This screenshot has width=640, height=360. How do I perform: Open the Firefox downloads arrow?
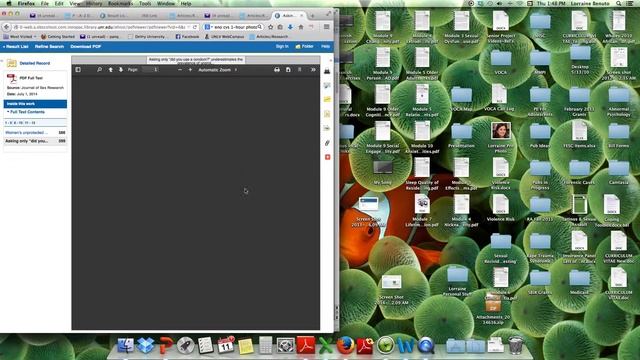(x=290, y=27)
